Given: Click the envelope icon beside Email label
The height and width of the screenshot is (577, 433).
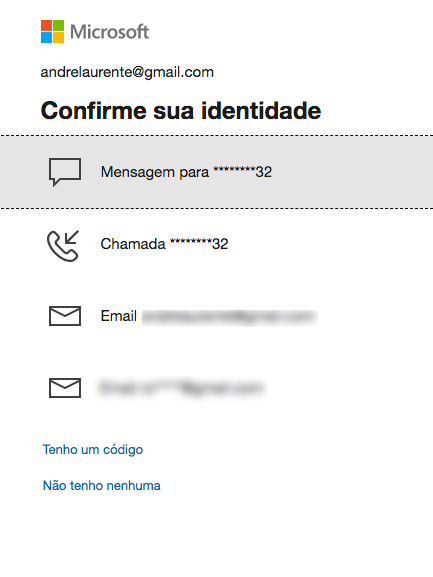Looking at the screenshot, I should coord(65,316).
